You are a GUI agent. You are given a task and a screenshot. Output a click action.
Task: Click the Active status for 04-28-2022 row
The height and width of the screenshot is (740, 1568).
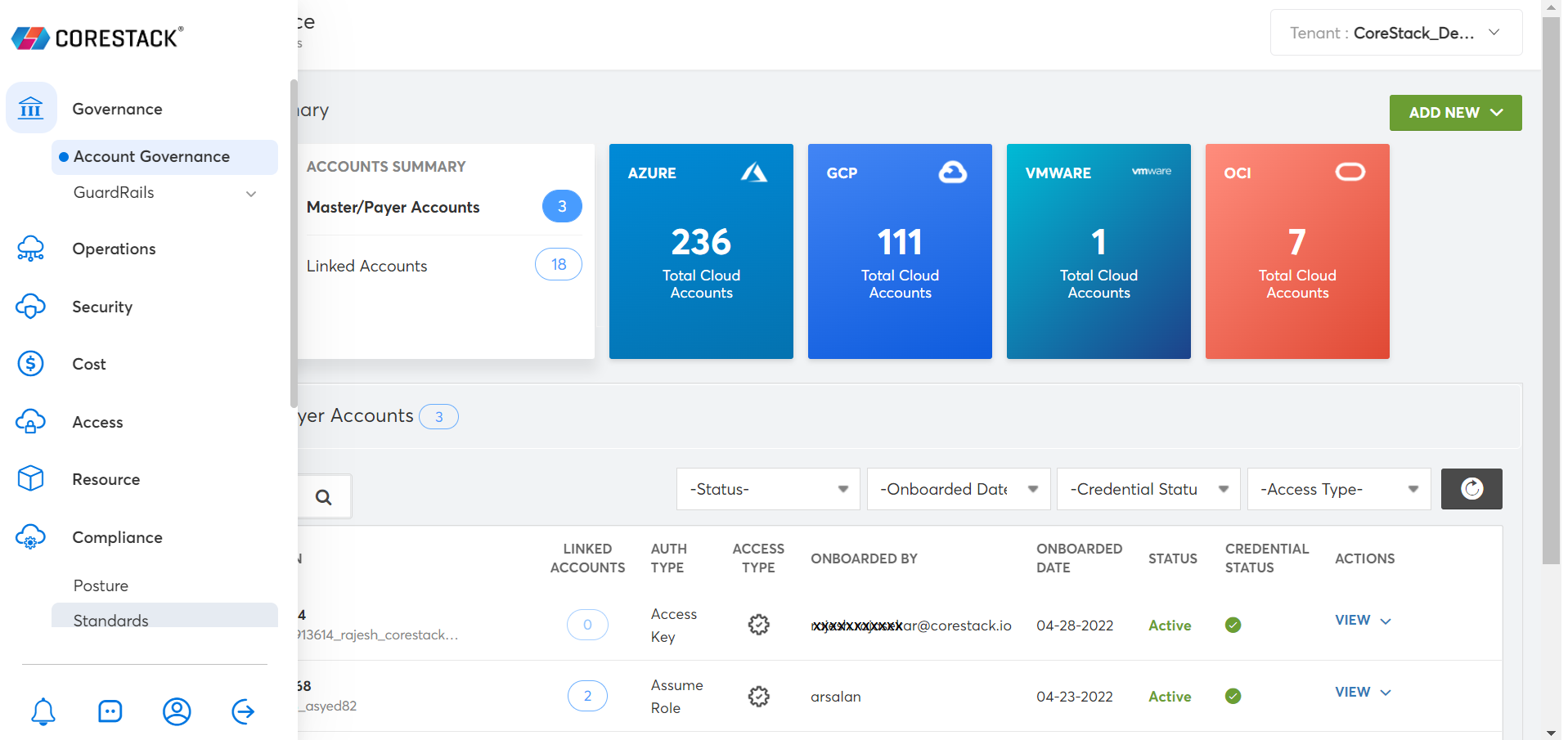1170,626
